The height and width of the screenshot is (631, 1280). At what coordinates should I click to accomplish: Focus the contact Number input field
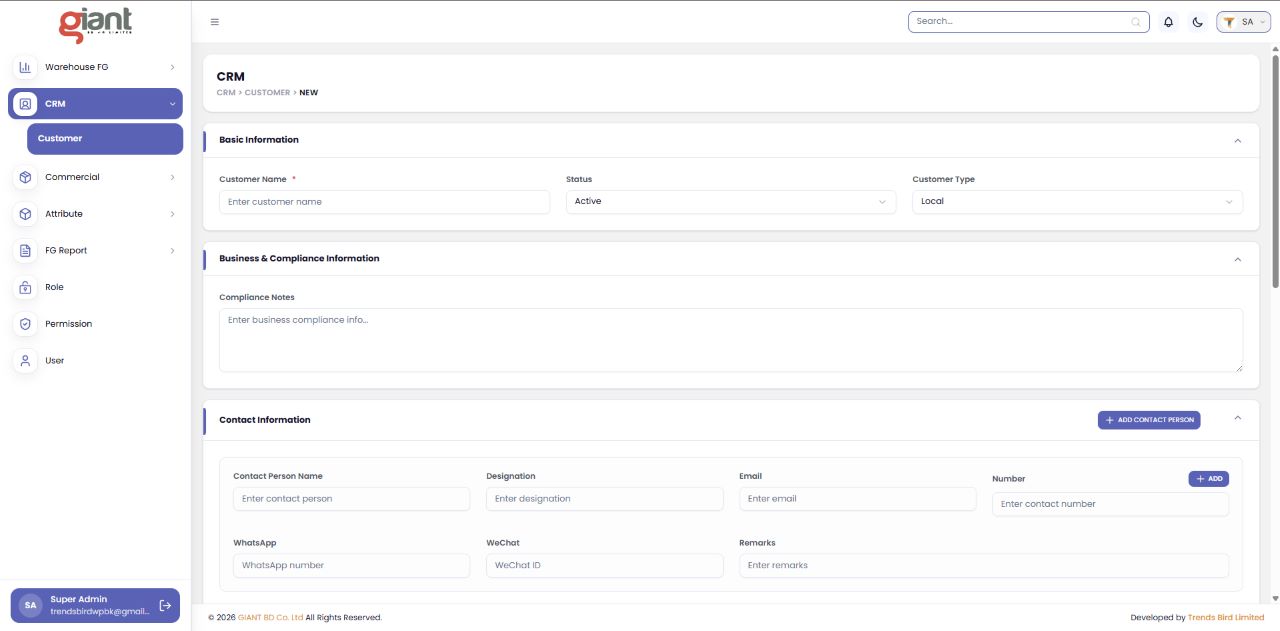tap(1110, 504)
